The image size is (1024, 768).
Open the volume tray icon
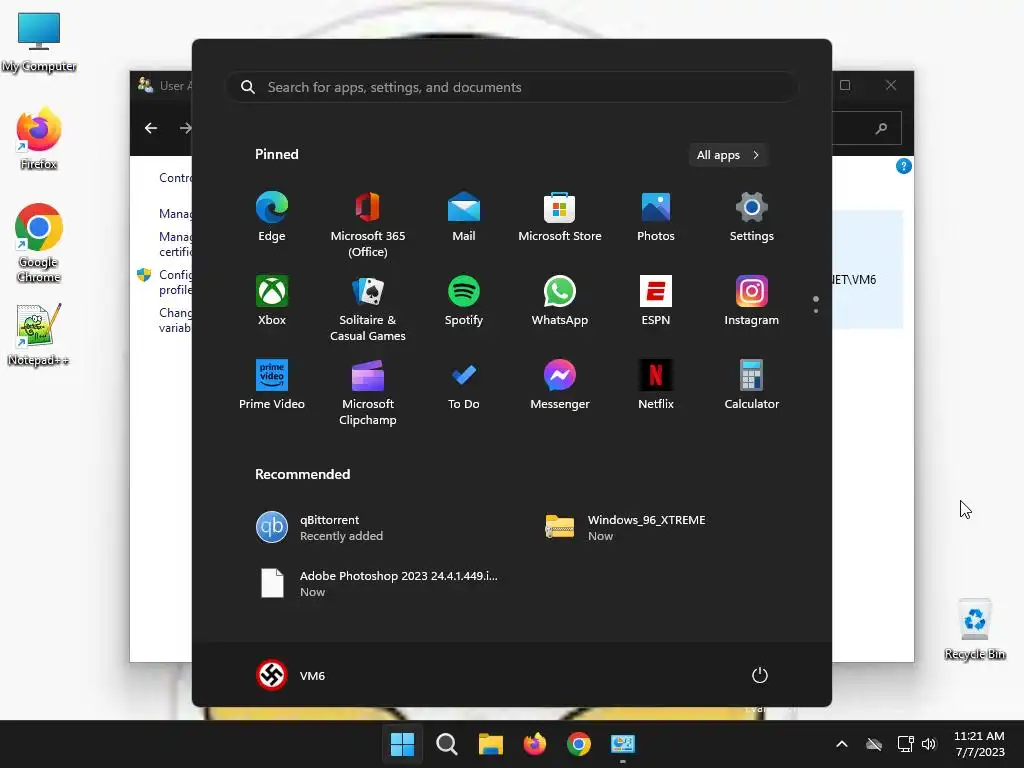click(x=929, y=744)
